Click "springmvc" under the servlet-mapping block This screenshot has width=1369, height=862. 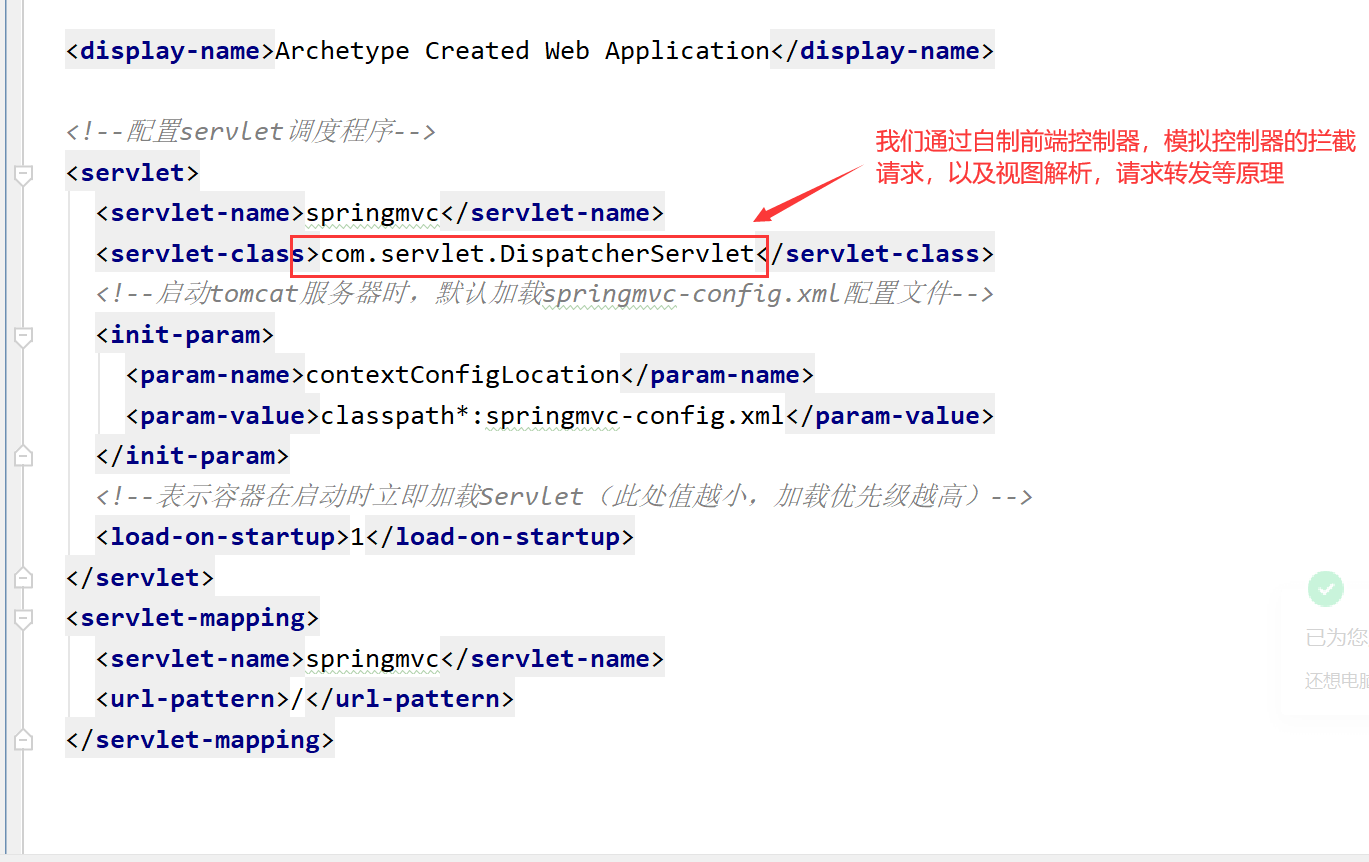[373, 659]
